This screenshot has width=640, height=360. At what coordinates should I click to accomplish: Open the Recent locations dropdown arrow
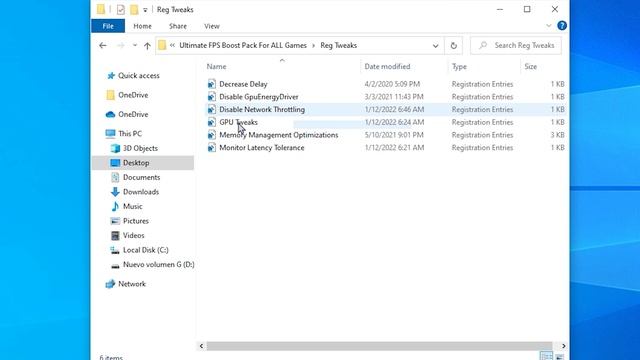tap(135, 46)
